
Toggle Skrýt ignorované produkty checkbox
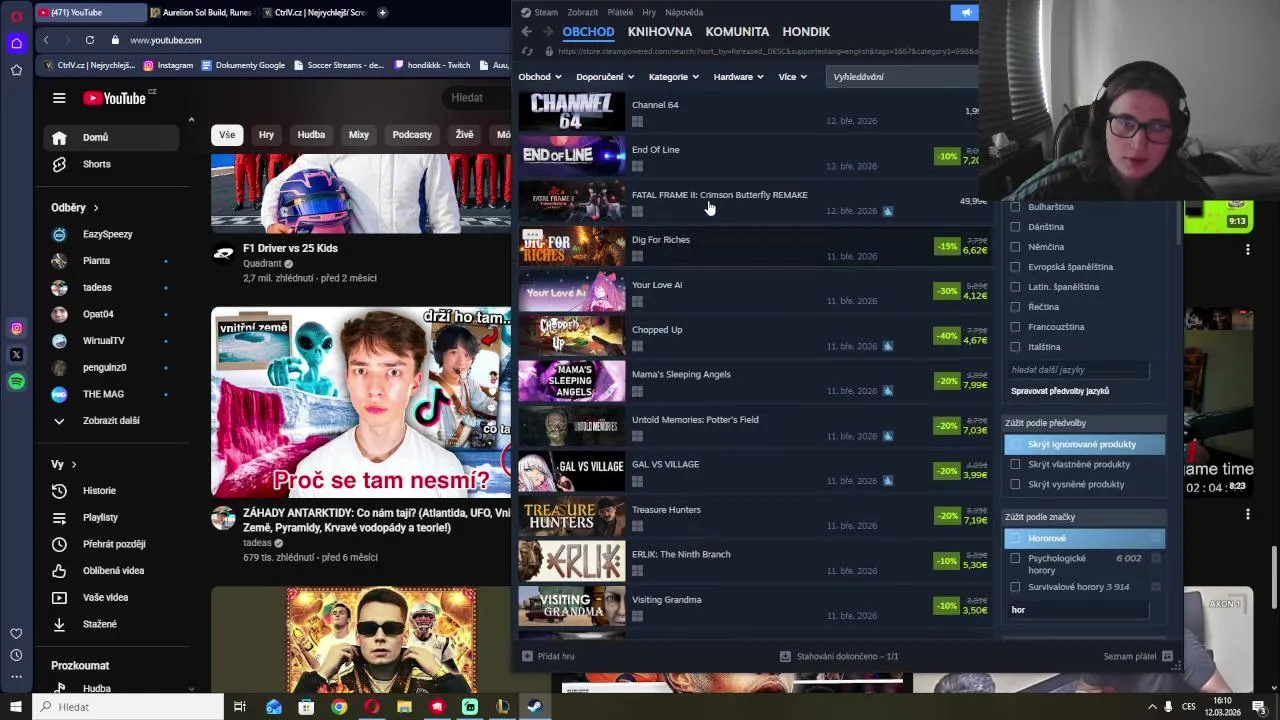coord(1015,444)
